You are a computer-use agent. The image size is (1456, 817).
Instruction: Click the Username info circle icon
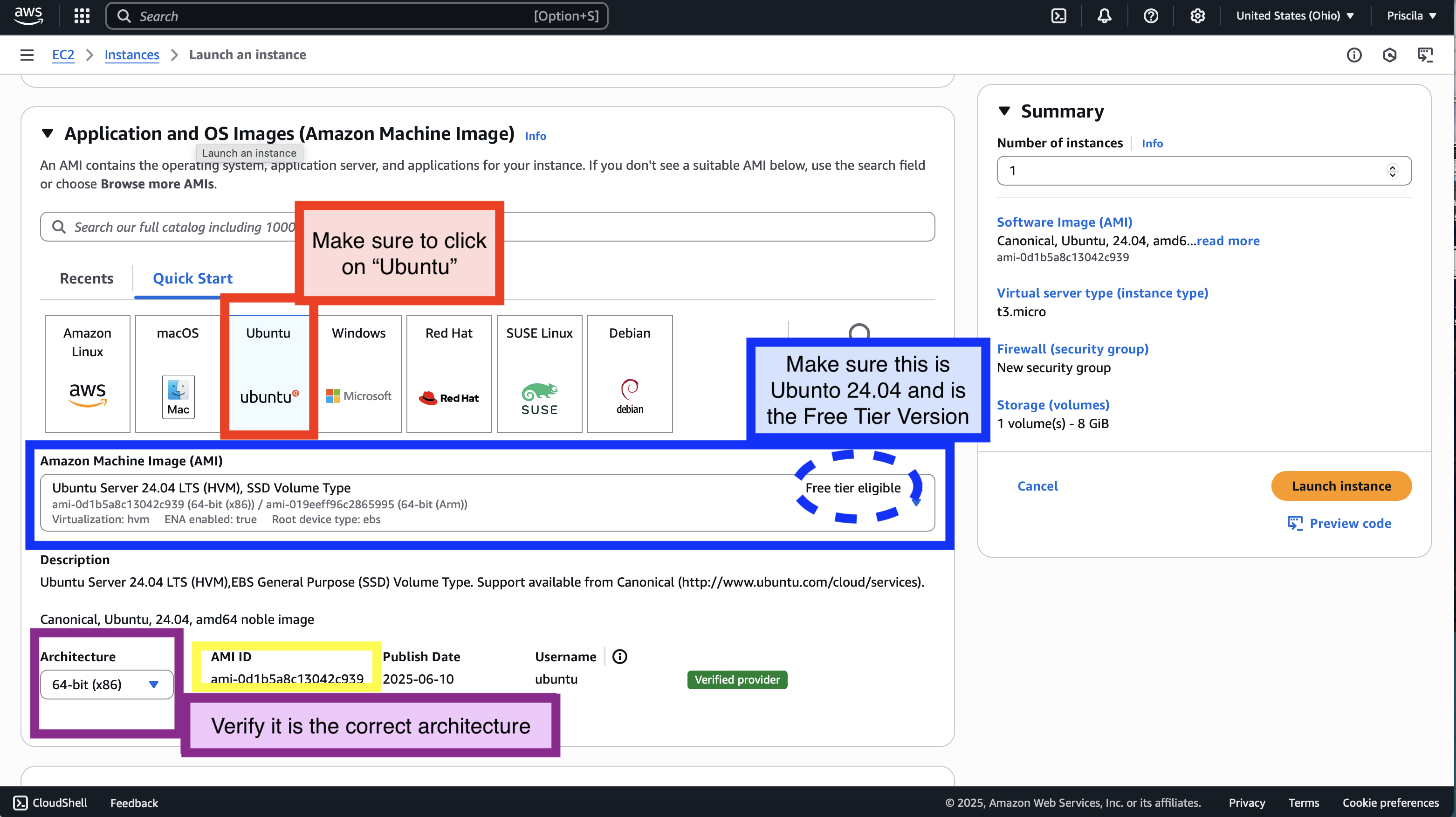click(619, 657)
